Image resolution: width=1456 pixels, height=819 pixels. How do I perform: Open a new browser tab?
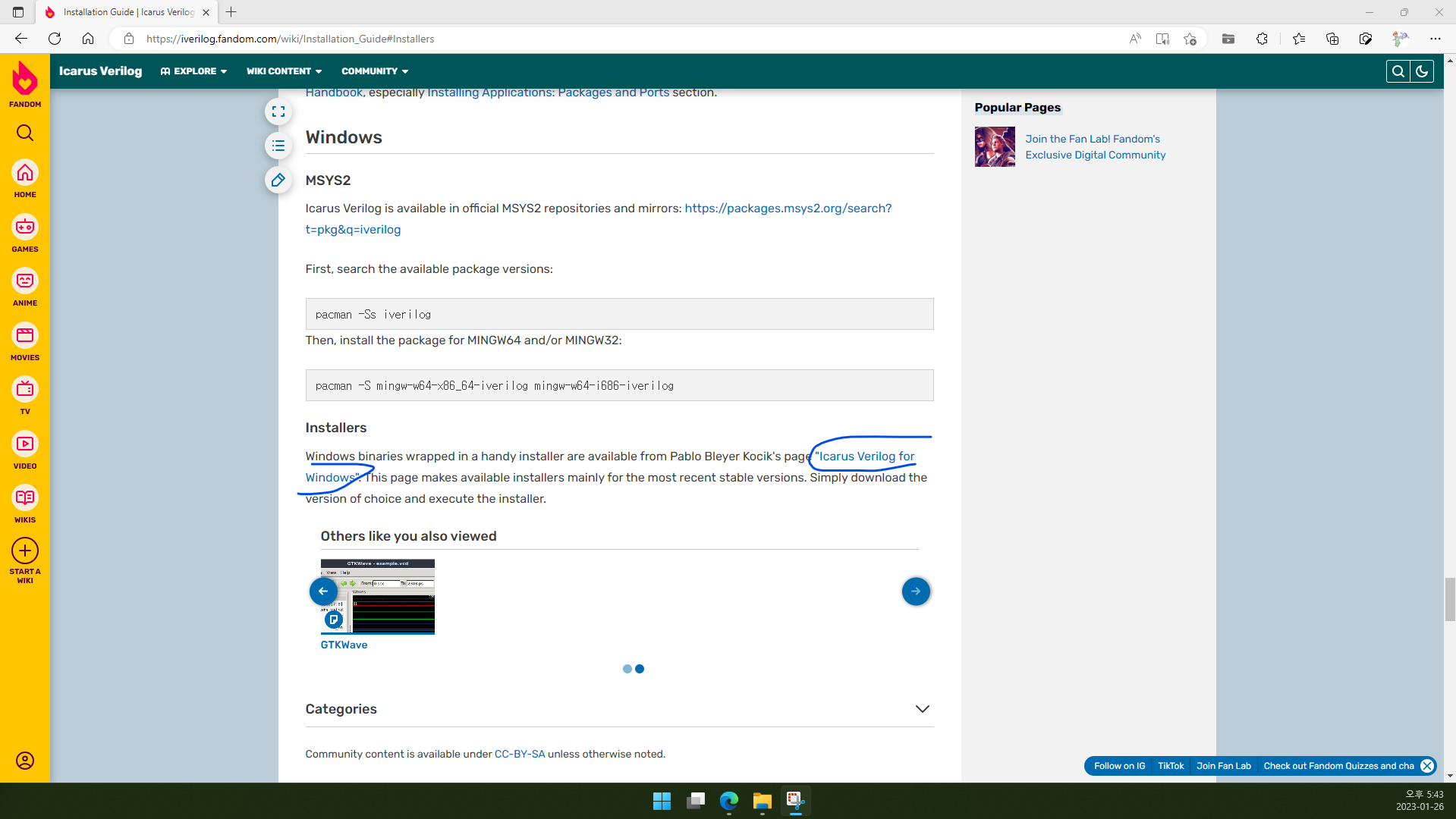[231, 12]
